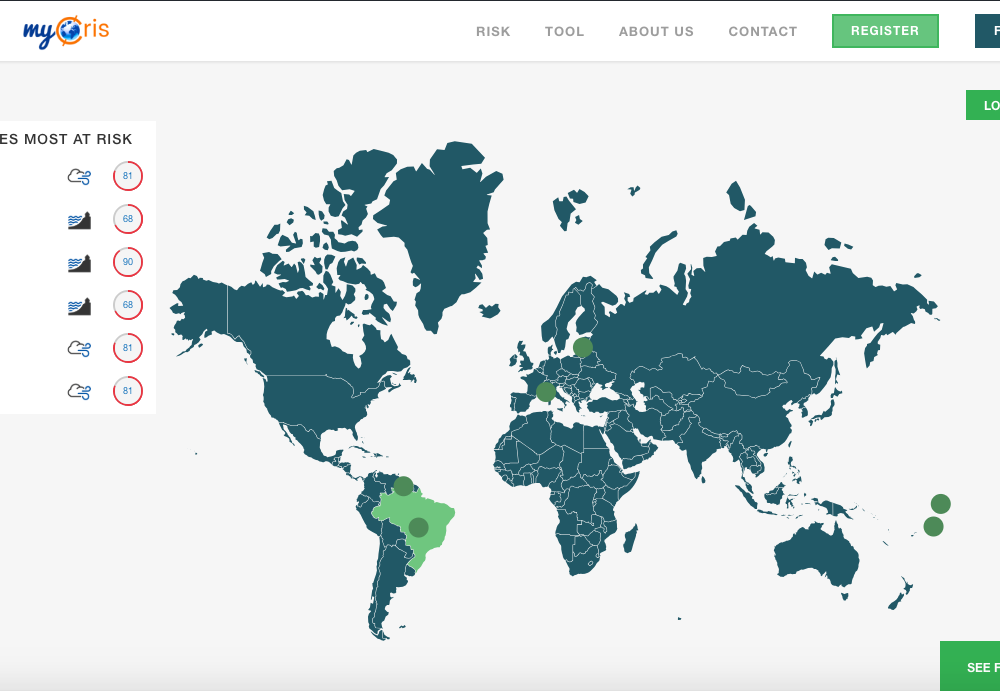Open the Tool menu item
1000x691 pixels.
tap(564, 32)
